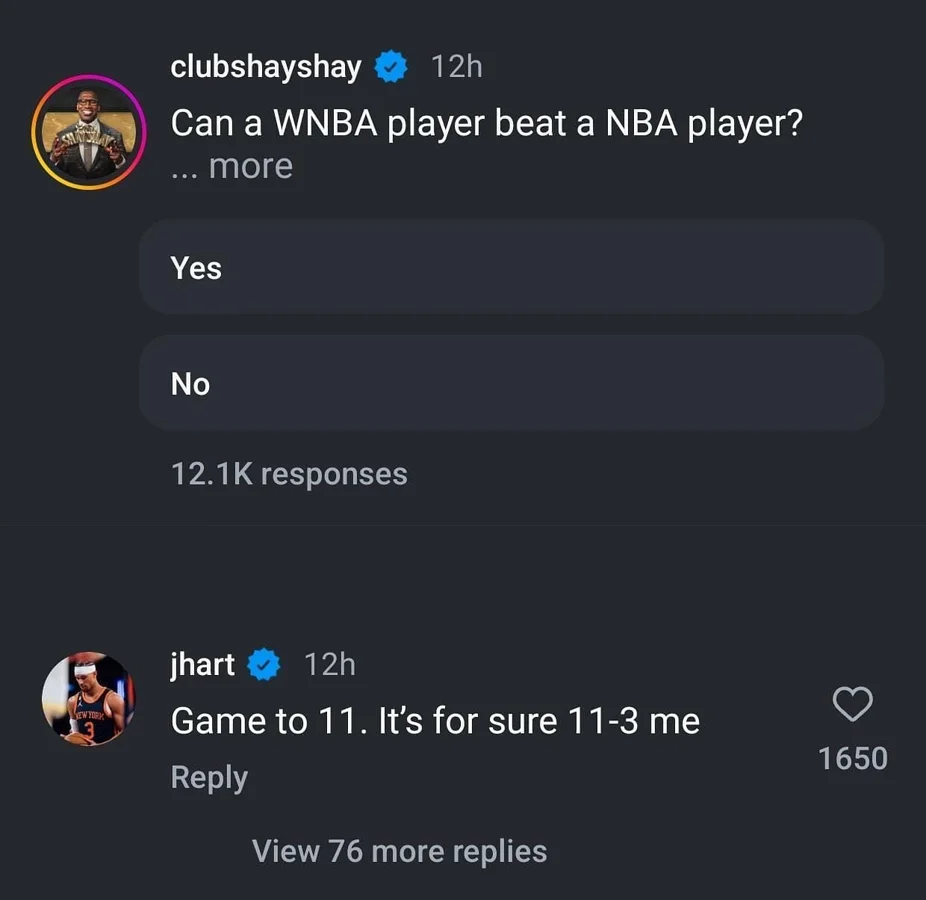Screen dimensions: 926x900
Task: Click the verified badge beside jhart
Action: click(263, 664)
